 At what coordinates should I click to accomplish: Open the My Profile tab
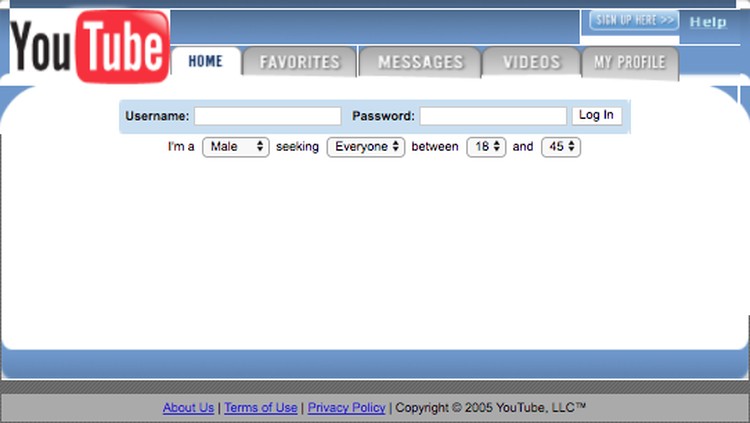point(630,62)
